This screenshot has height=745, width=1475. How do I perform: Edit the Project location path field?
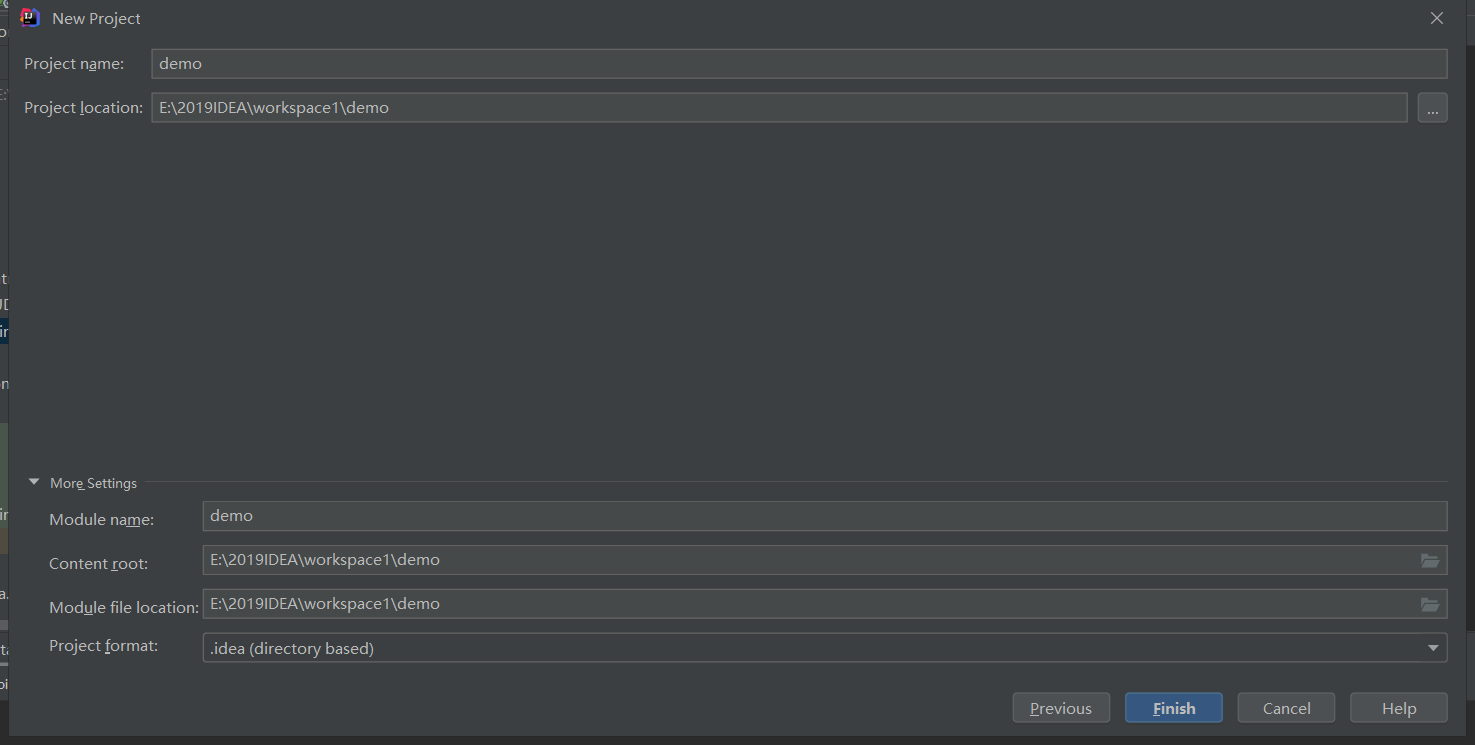point(779,107)
